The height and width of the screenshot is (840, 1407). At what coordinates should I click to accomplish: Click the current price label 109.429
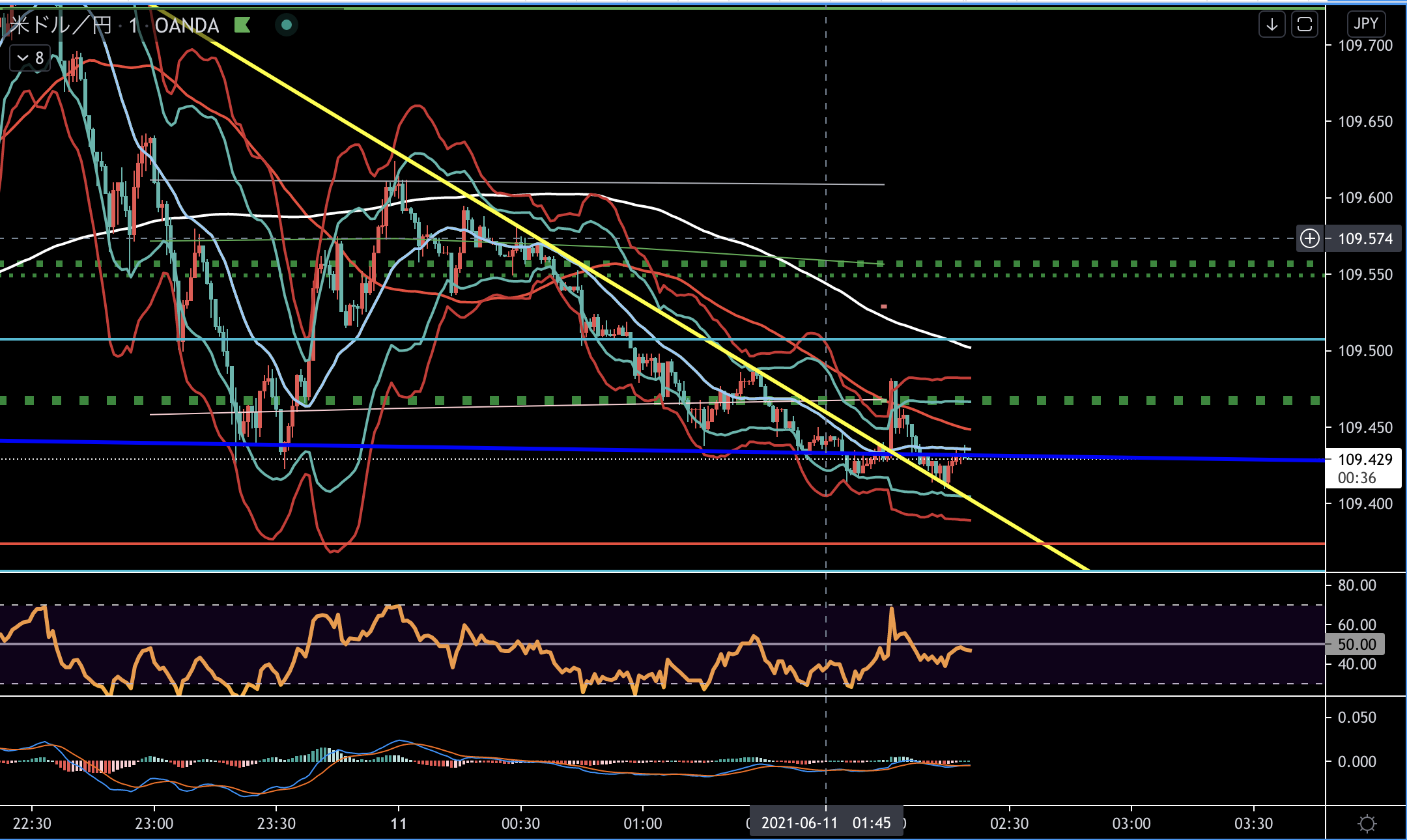[x=1364, y=460]
